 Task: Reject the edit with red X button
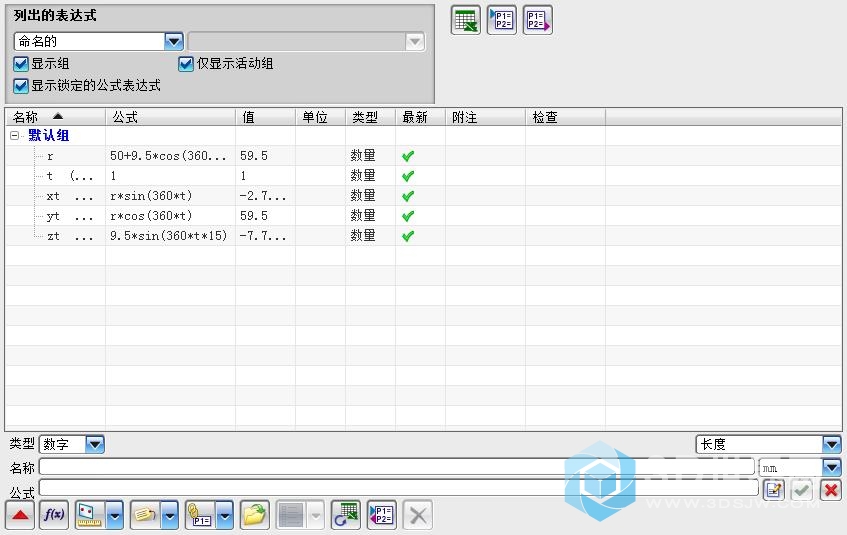pyautogui.click(x=831, y=490)
